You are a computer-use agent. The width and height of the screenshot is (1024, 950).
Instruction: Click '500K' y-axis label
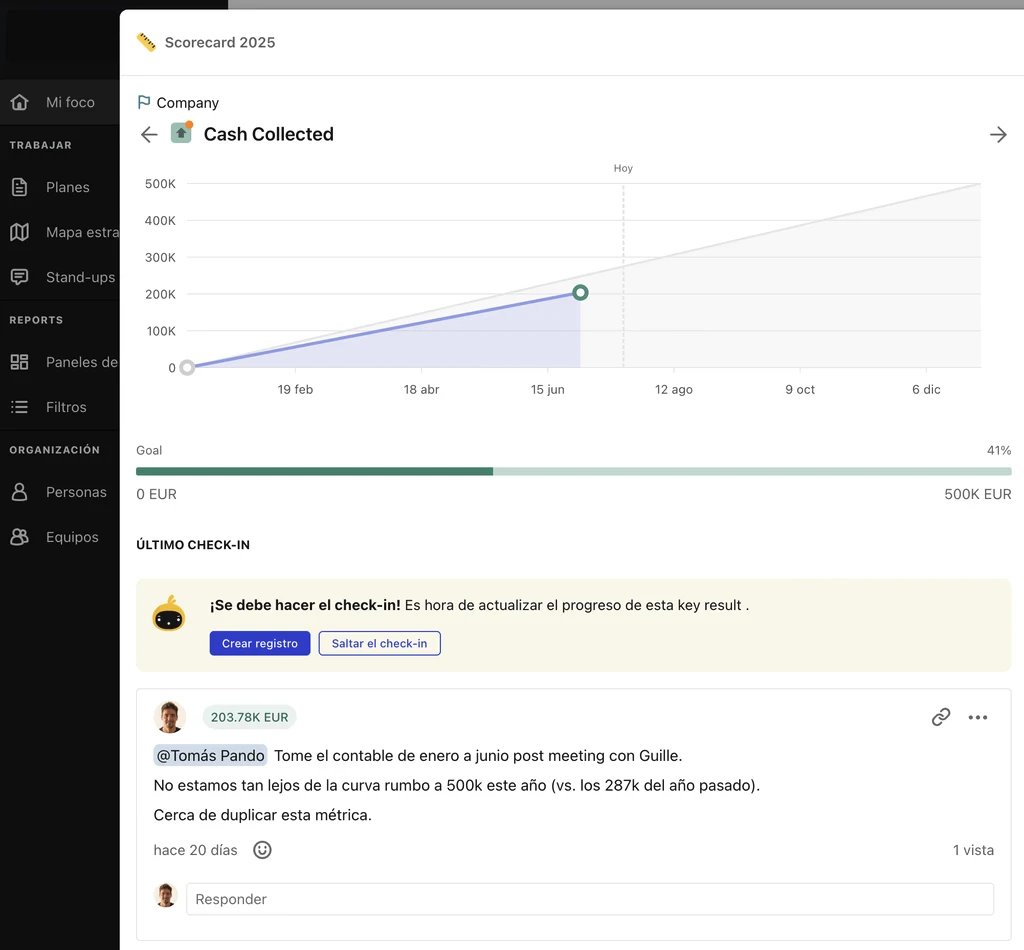click(x=160, y=184)
